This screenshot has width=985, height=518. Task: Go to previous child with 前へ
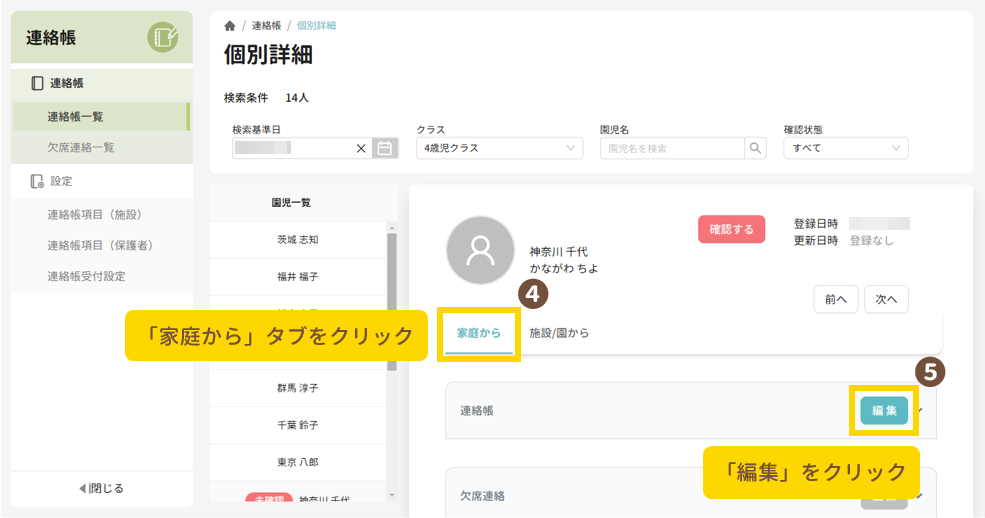tap(836, 298)
